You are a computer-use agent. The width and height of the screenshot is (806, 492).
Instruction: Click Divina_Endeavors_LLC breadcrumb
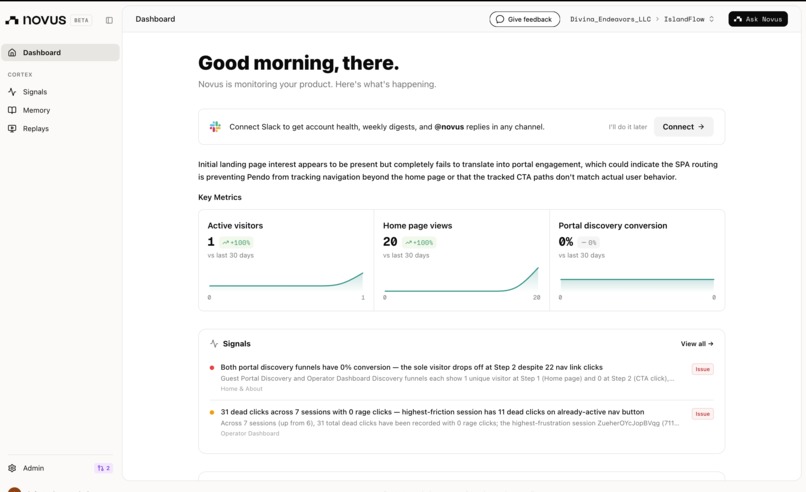coord(610,19)
